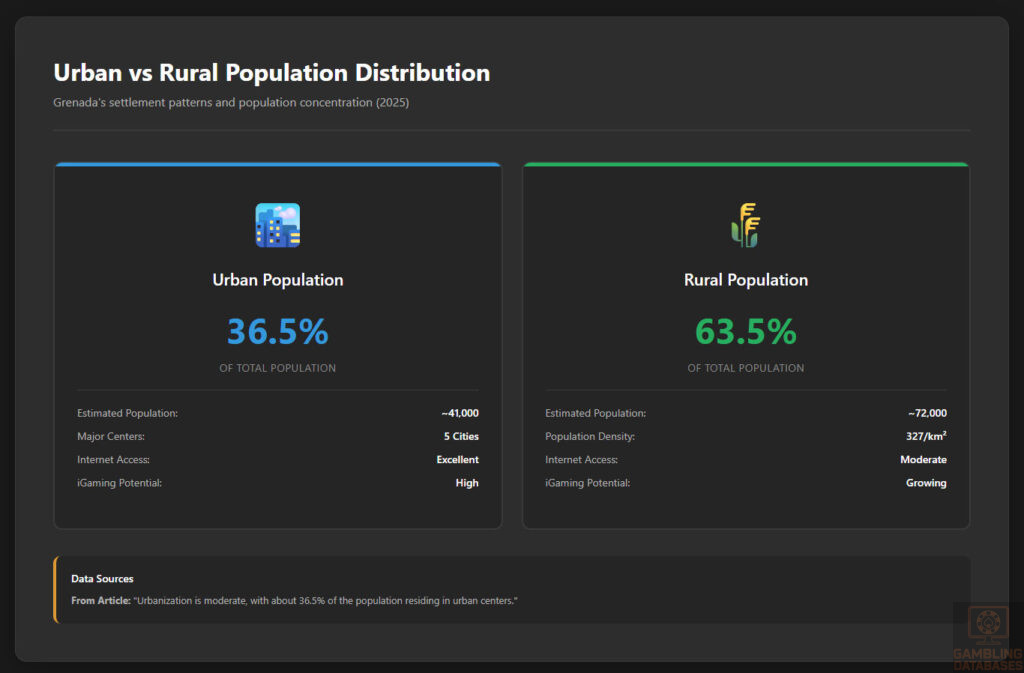Screen dimensions: 1024x673
Task: Click the blue 36.5% percentage figure
Action: (x=277, y=330)
